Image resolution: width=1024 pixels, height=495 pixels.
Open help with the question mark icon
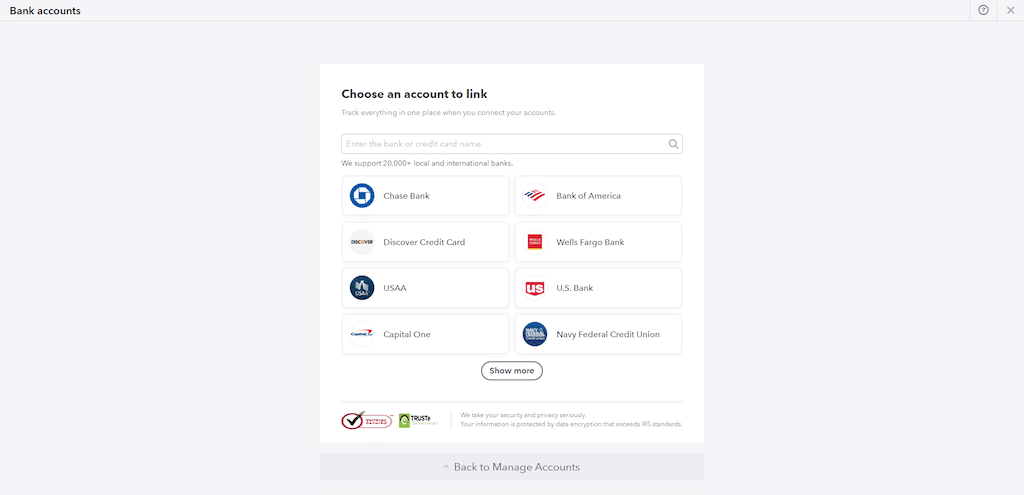click(984, 10)
